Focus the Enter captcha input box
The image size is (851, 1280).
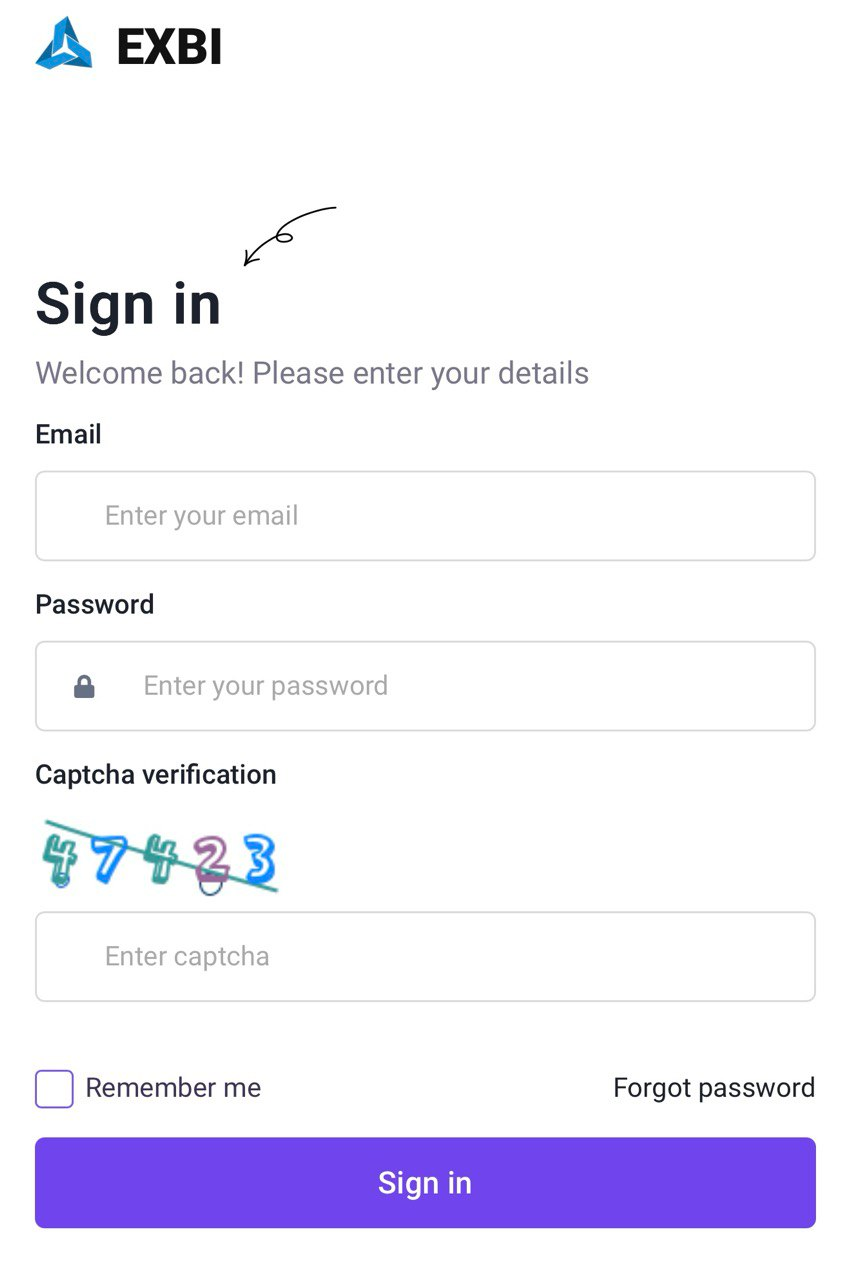(x=425, y=956)
